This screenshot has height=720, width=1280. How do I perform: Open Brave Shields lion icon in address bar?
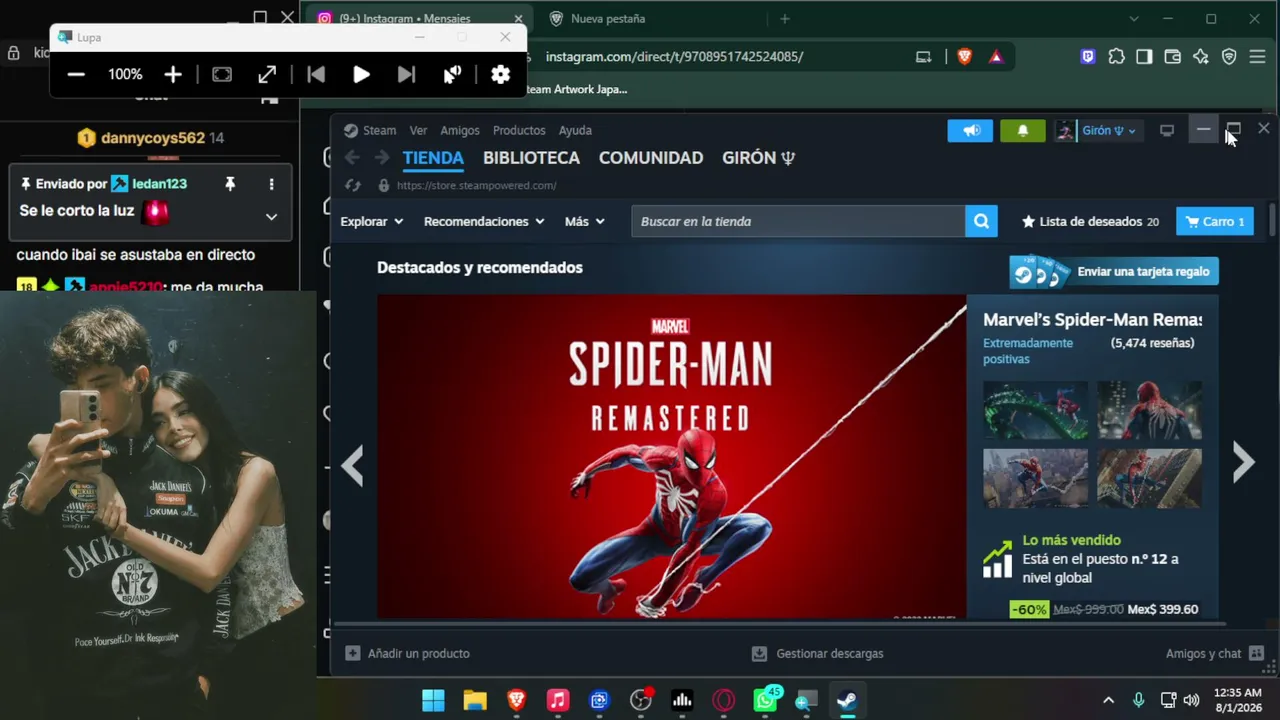964,57
